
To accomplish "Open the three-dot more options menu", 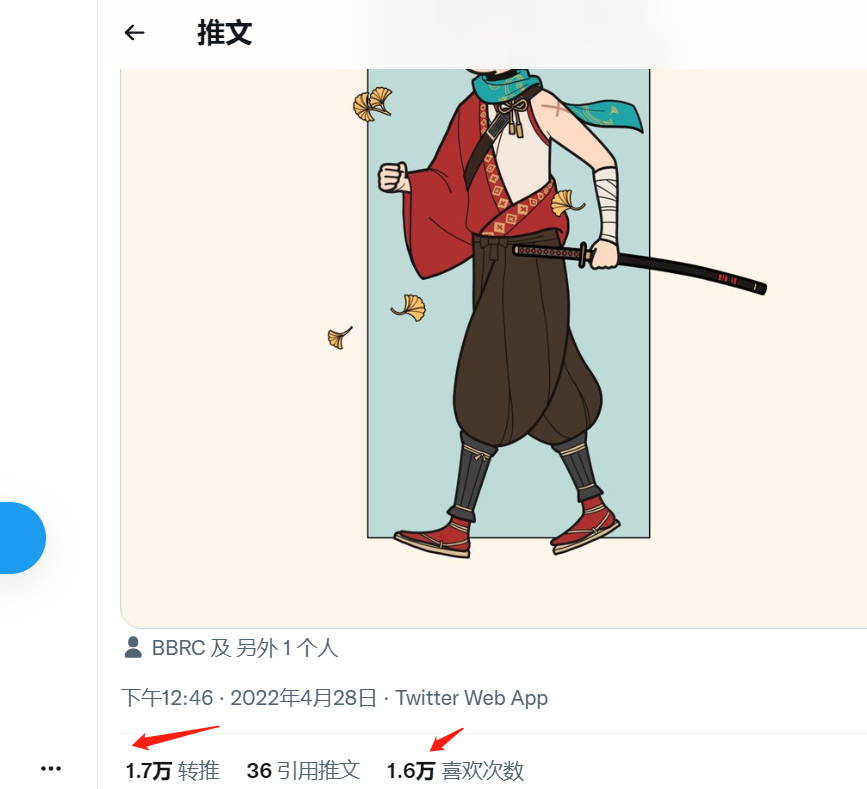I will click(51, 769).
